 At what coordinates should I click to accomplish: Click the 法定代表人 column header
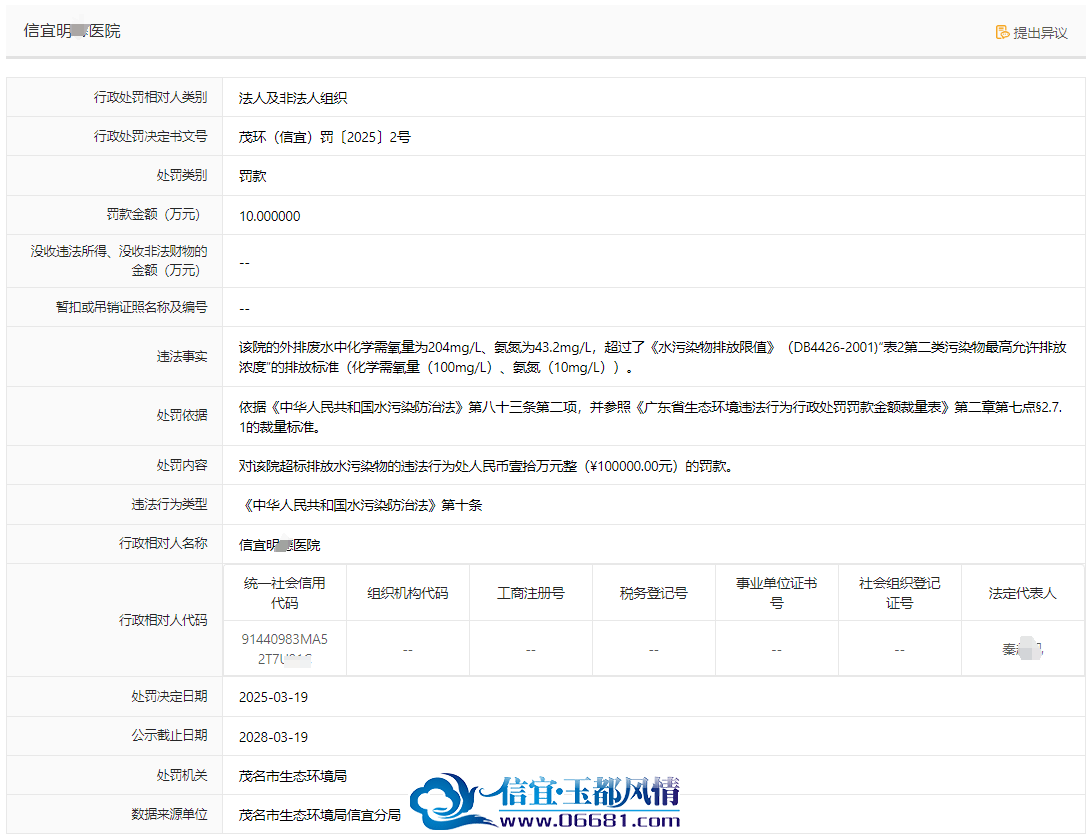1022,593
